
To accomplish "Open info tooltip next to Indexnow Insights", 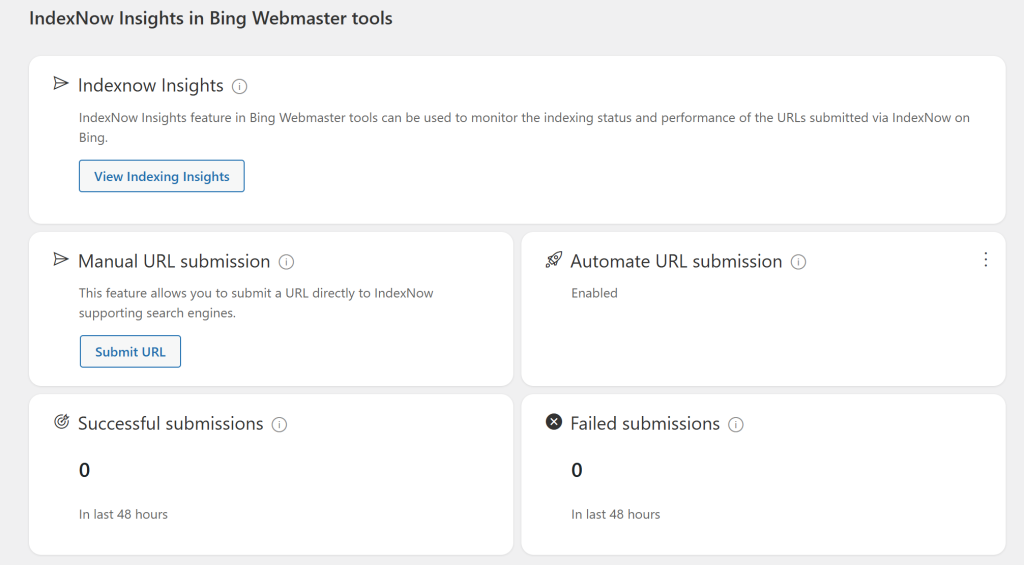I will (x=240, y=86).
